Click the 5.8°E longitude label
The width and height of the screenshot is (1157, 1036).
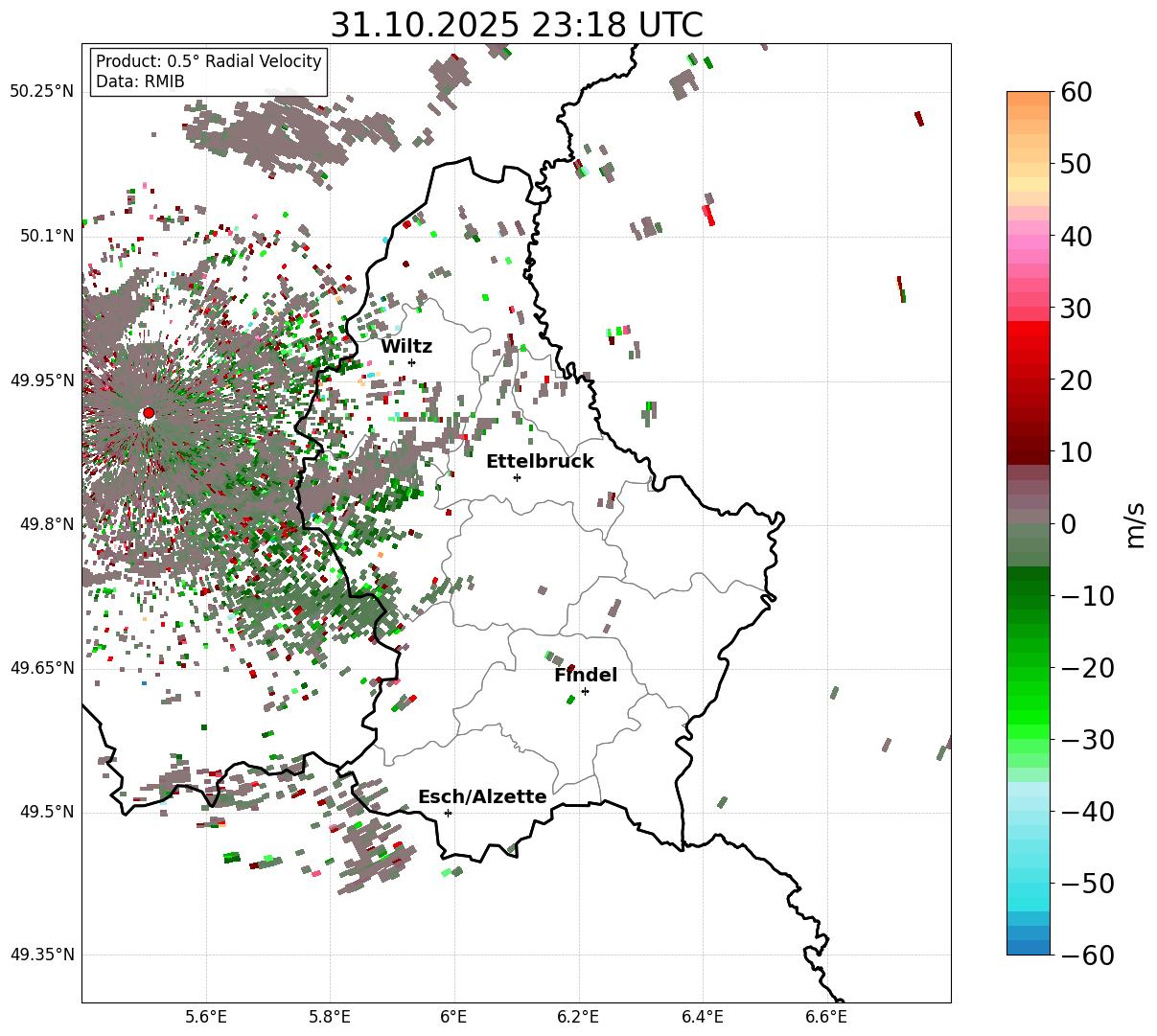331,1017
